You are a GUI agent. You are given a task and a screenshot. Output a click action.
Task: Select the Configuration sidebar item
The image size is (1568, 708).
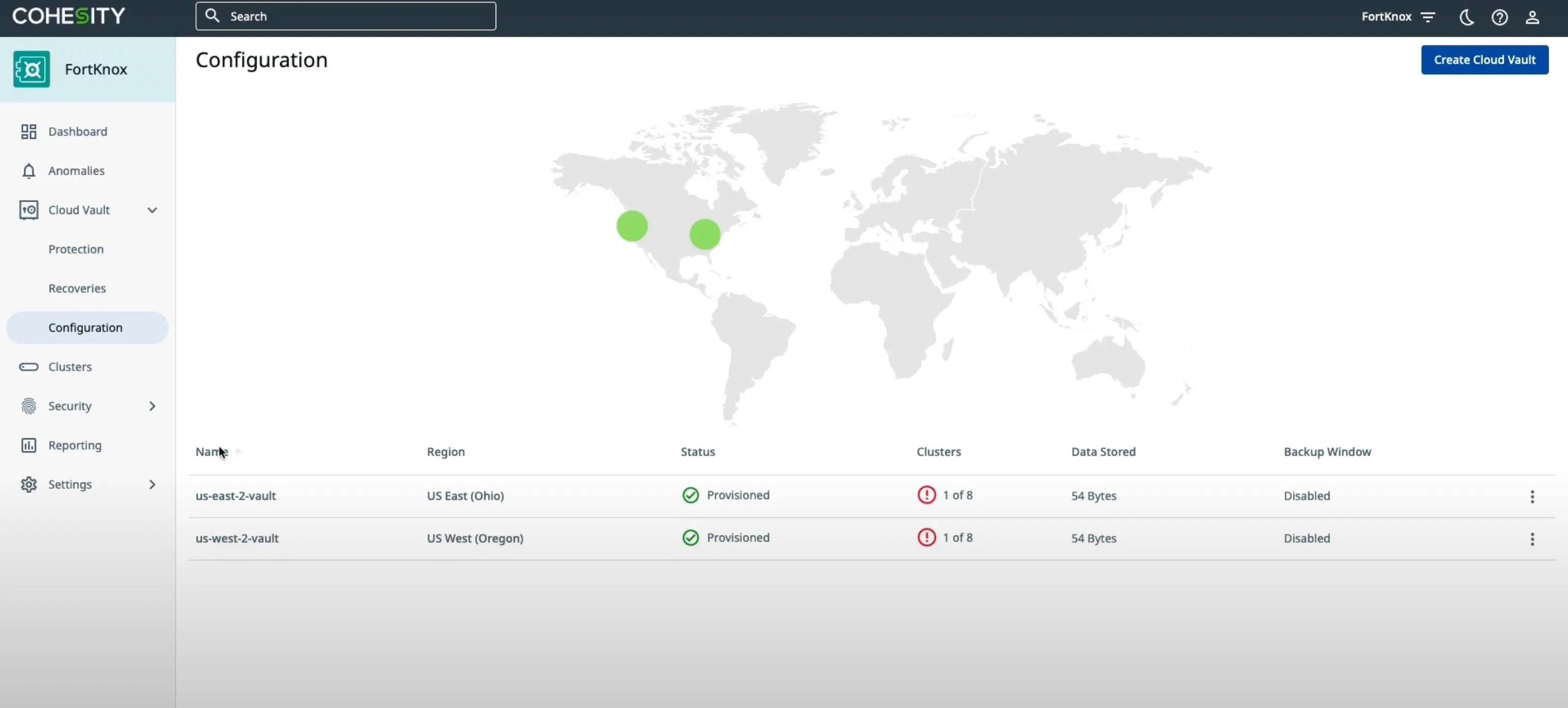(x=87, y=327)
